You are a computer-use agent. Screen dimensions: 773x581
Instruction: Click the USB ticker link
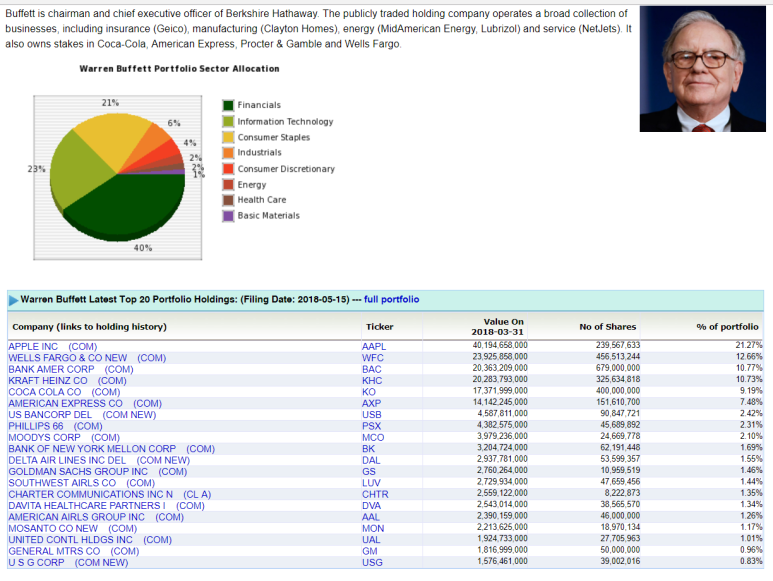pos(372,414)
